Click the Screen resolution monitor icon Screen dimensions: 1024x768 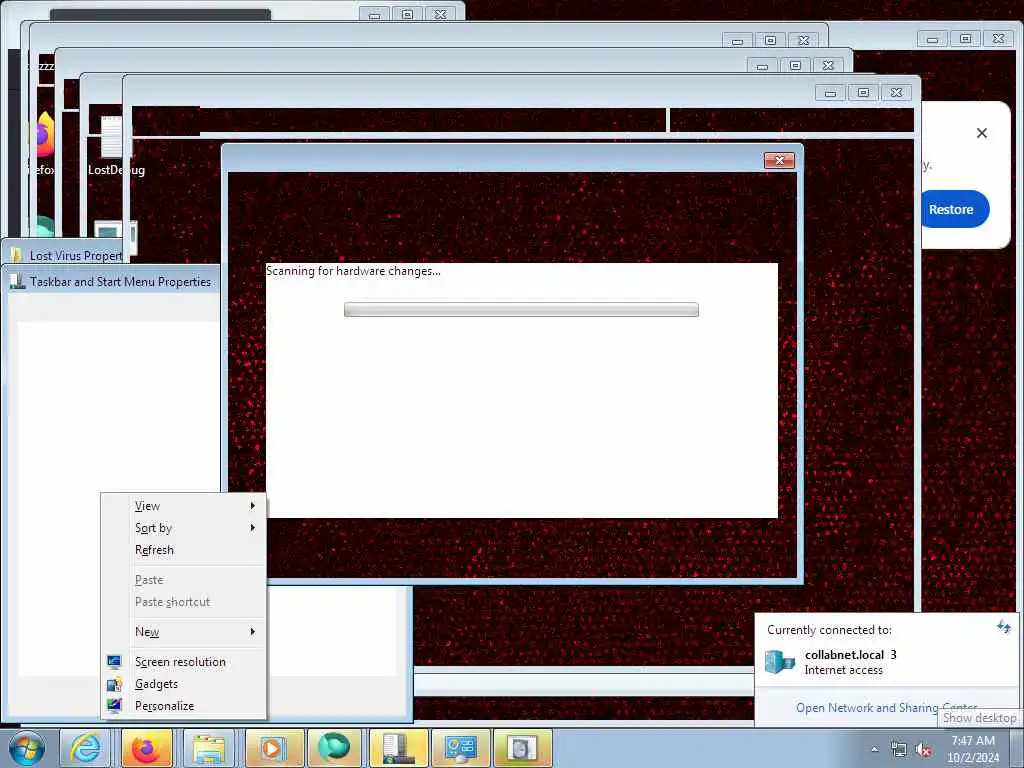pos(114,662)
